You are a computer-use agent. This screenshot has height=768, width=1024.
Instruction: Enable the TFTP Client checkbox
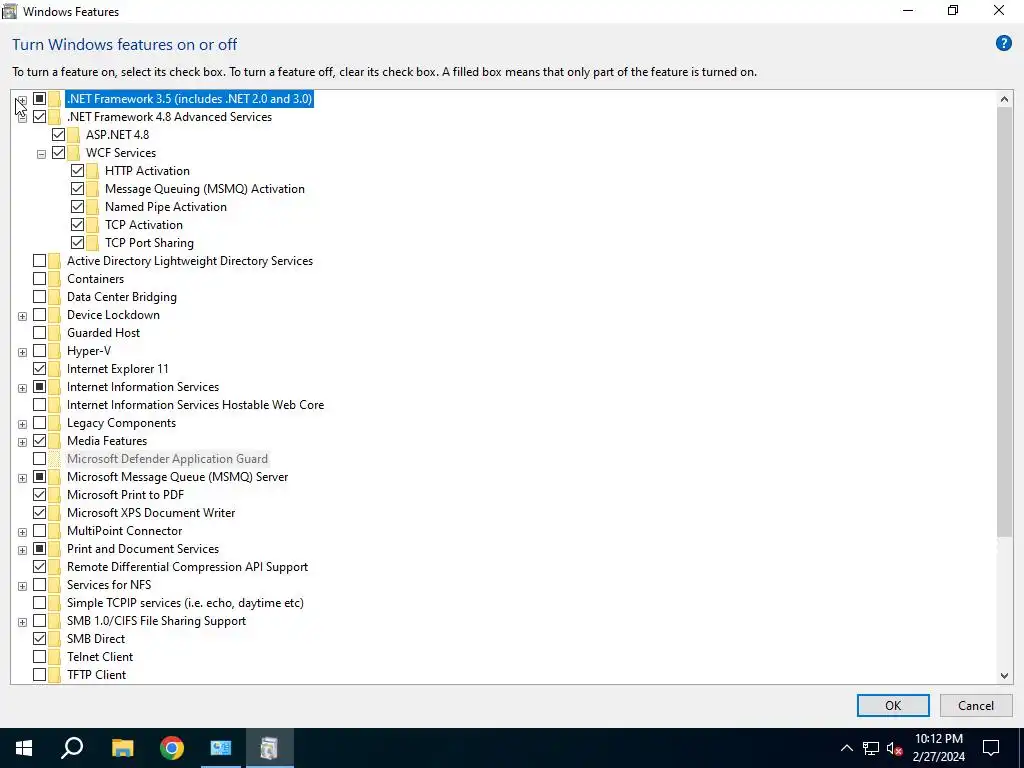[39, 675]
